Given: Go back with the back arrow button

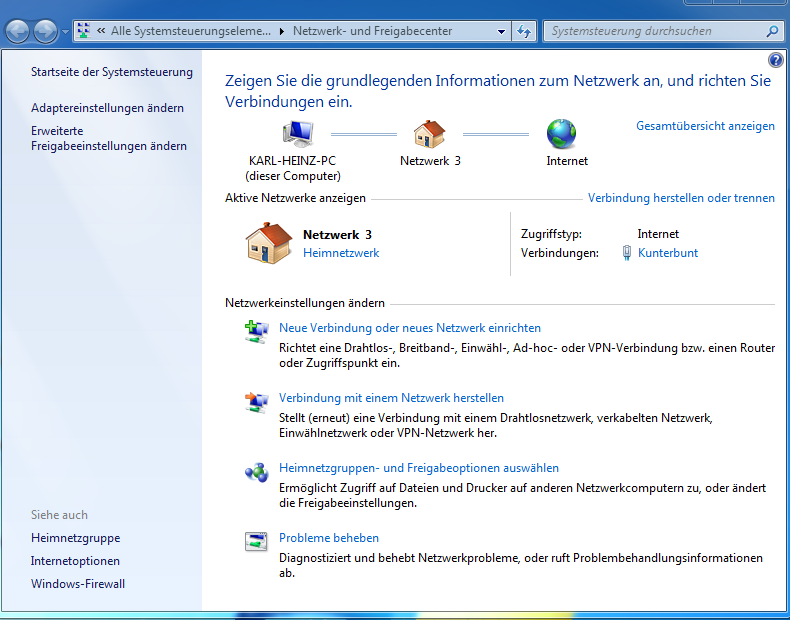Looking at the screenshot, I should pyautogui.click(x=17, y=32).
